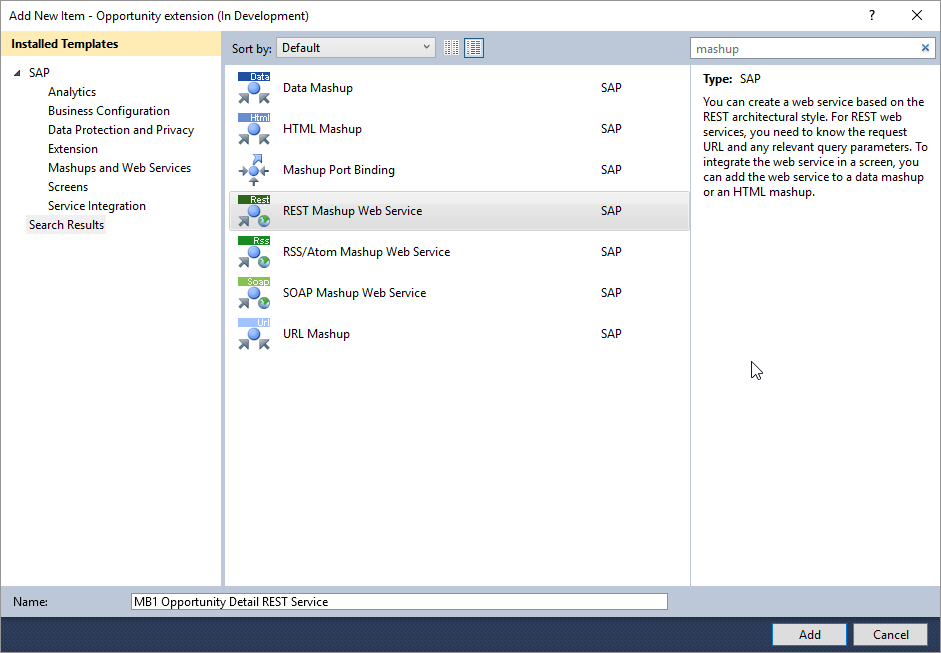This screenshot has height=653, width=941.
Task: Select Mashups and Web Services category
Action: pos(119,168)
